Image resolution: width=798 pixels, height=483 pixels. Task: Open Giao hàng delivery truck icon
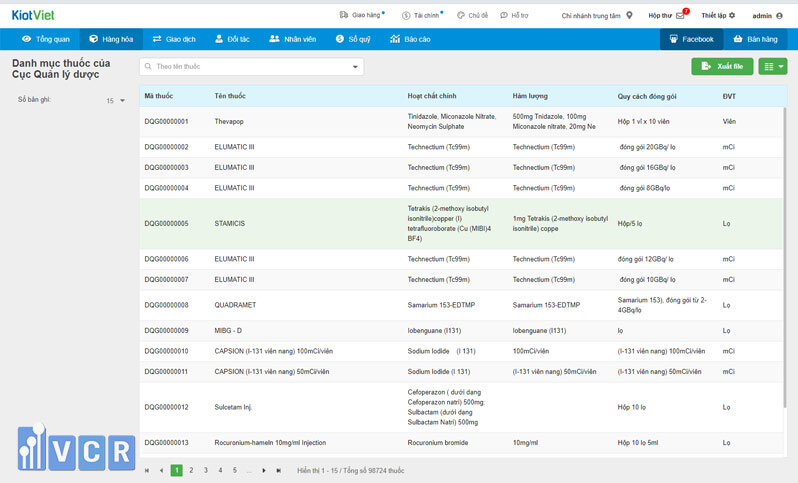coord(344,15)
